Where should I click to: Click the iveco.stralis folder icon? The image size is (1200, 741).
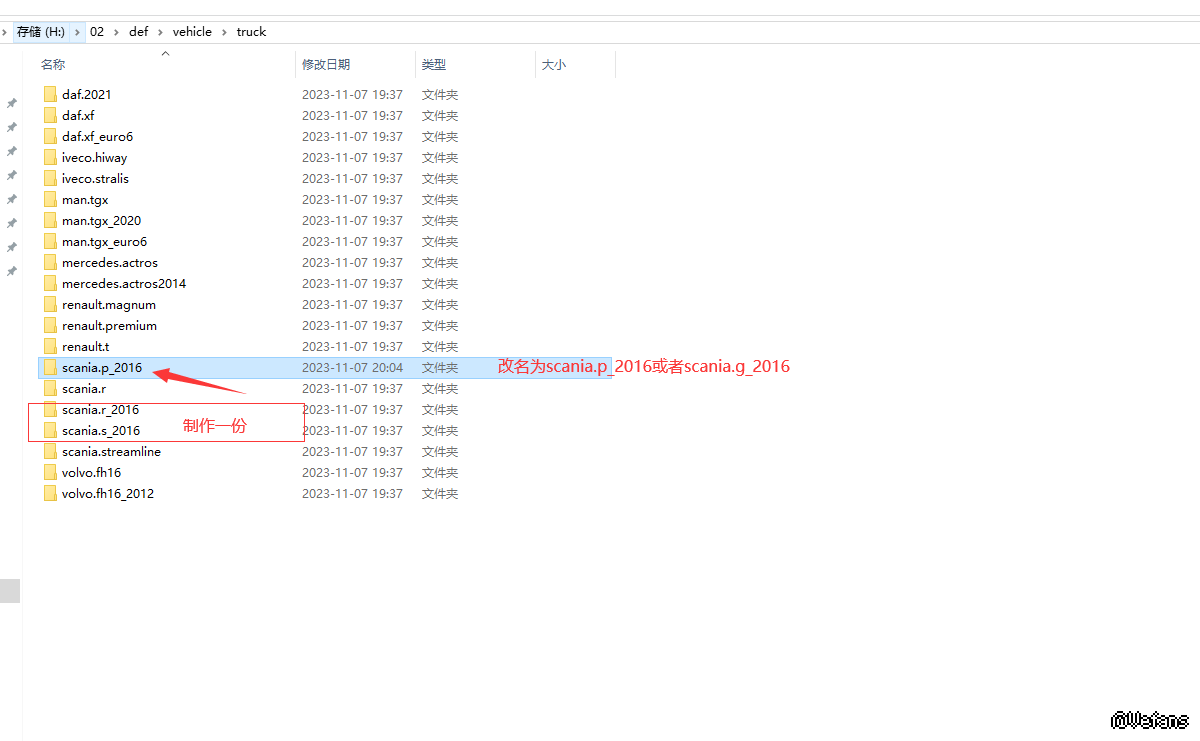[50, 178]
